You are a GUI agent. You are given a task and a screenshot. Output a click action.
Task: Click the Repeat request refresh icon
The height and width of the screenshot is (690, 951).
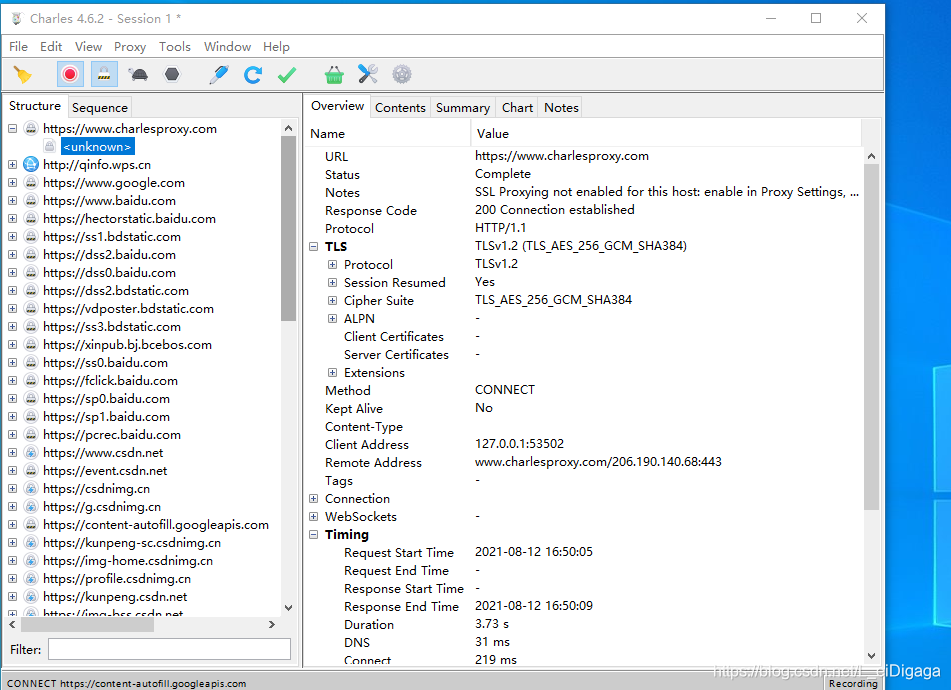(x=253, y=75)
